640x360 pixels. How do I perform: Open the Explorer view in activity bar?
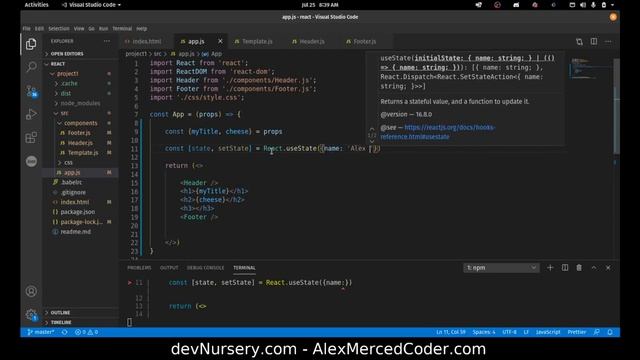(x=31, y=44)
